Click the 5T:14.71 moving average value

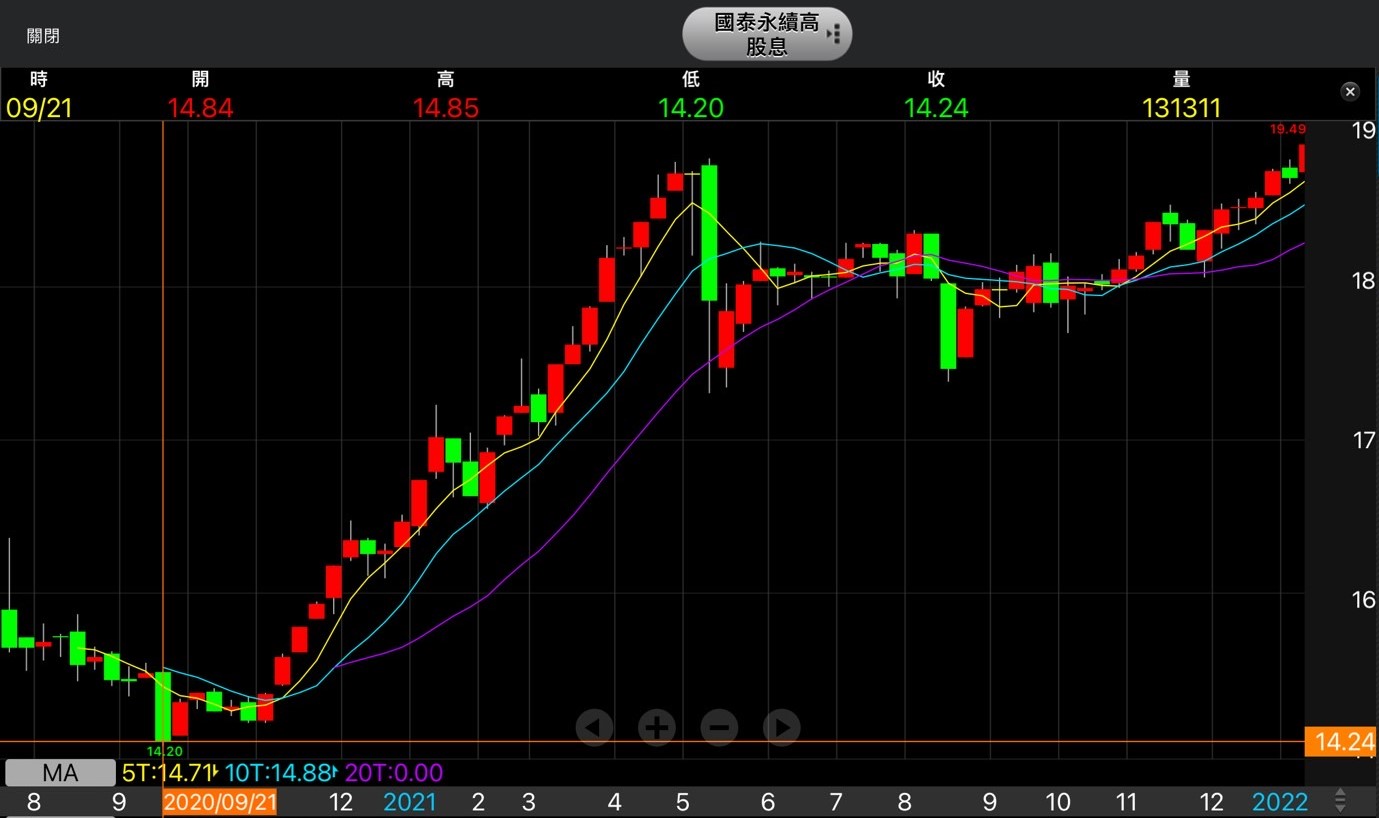coord(168,772)
